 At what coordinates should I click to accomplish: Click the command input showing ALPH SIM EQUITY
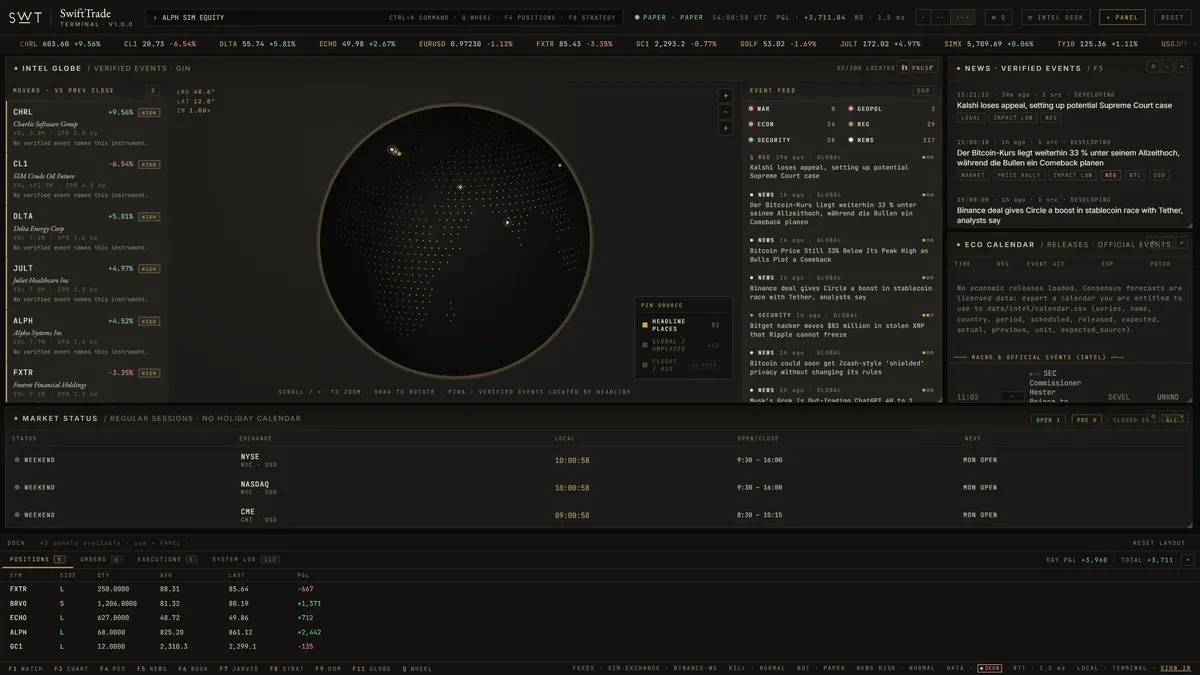[382, 17]
